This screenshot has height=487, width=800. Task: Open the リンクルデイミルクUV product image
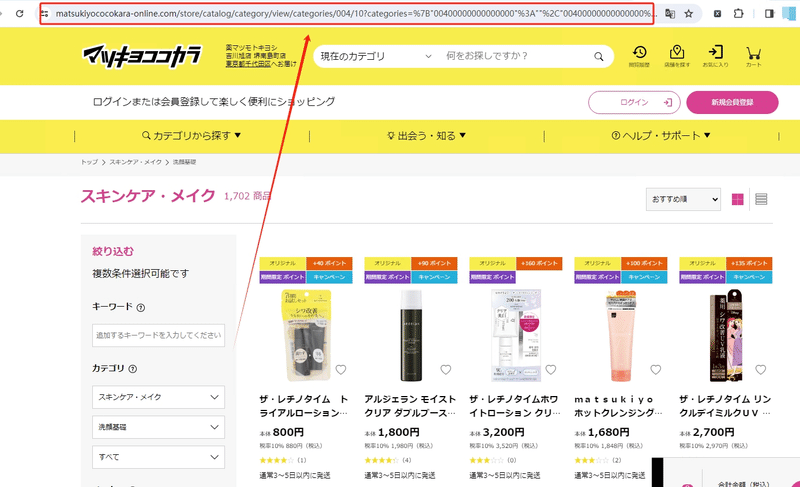click(726, 335)
